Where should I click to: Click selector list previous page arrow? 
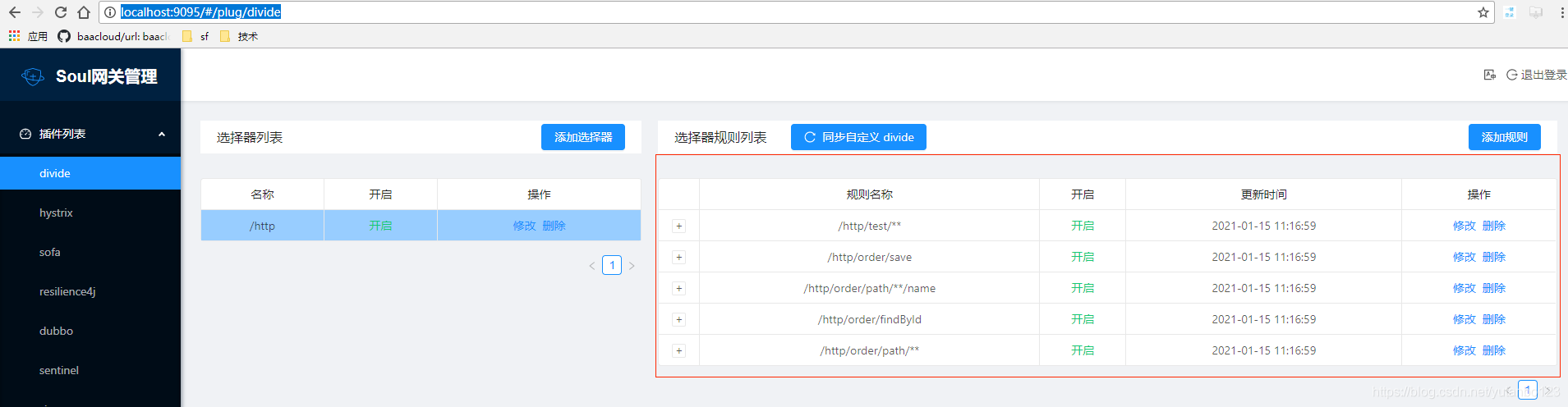(x=592, y=265)
